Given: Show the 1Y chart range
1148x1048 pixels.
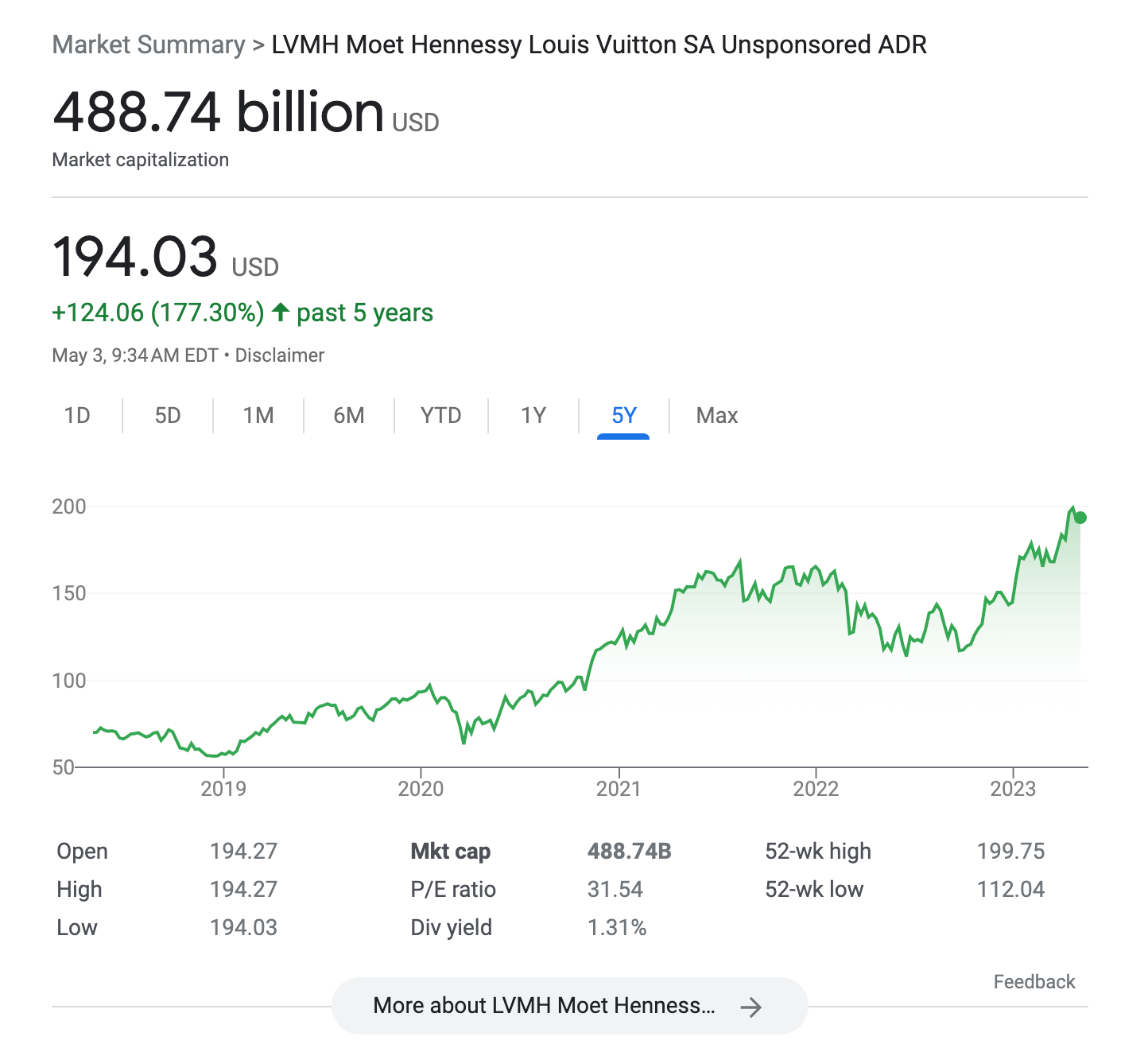Looking at the screenshot, I should coord(533,416).
